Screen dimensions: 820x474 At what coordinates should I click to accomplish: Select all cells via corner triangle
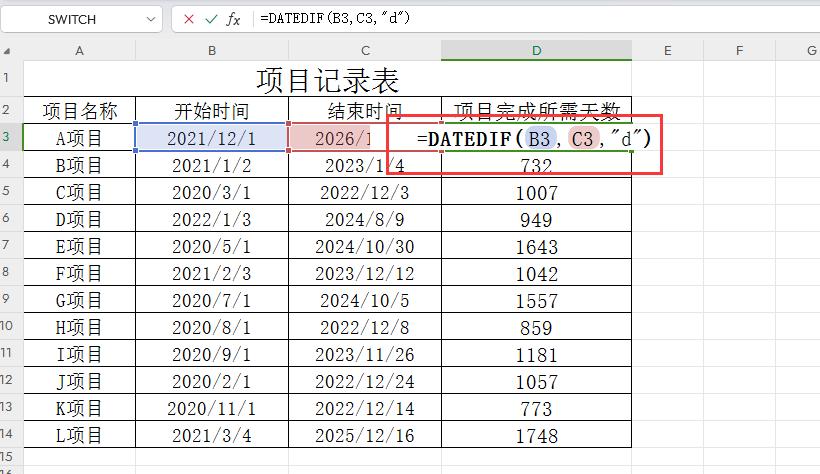(x=7, y=51)
